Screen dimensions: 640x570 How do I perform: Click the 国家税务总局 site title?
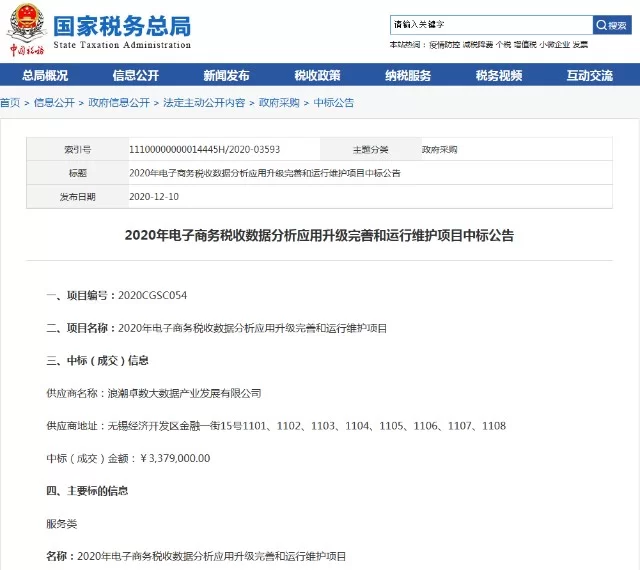121,25
